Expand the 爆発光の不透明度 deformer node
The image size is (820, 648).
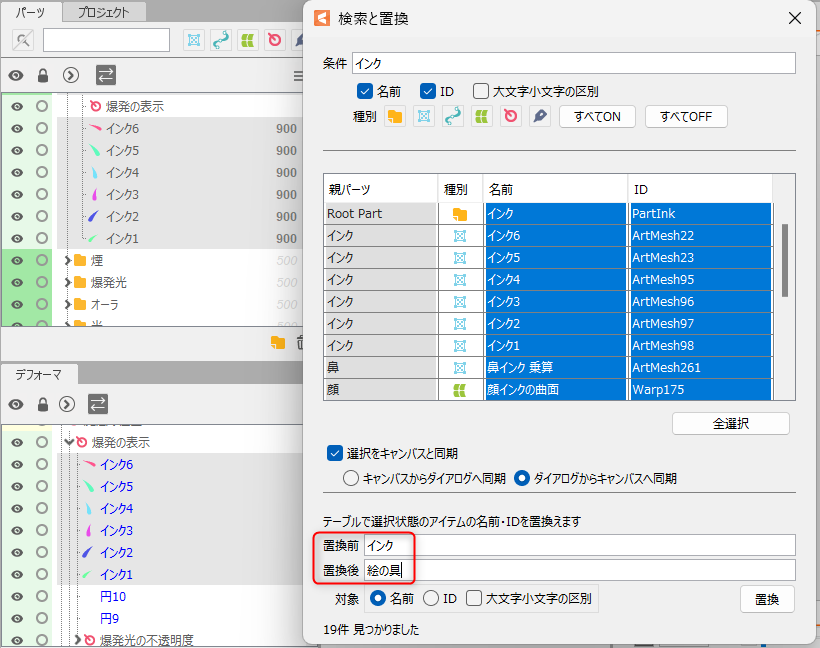point(77,640)
